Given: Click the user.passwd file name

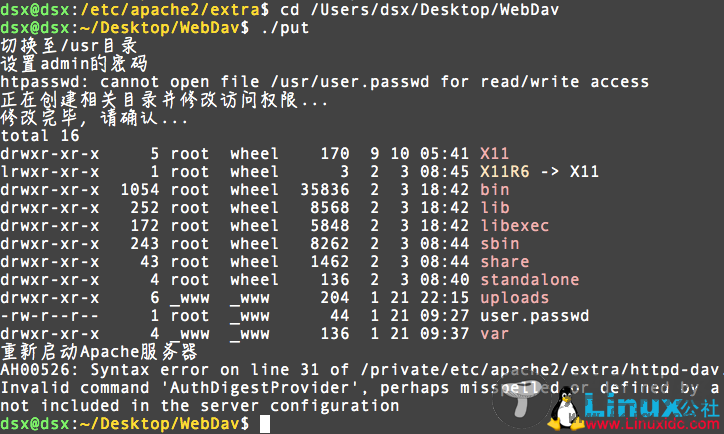Looking at the screenshot, I should (535, 315).
